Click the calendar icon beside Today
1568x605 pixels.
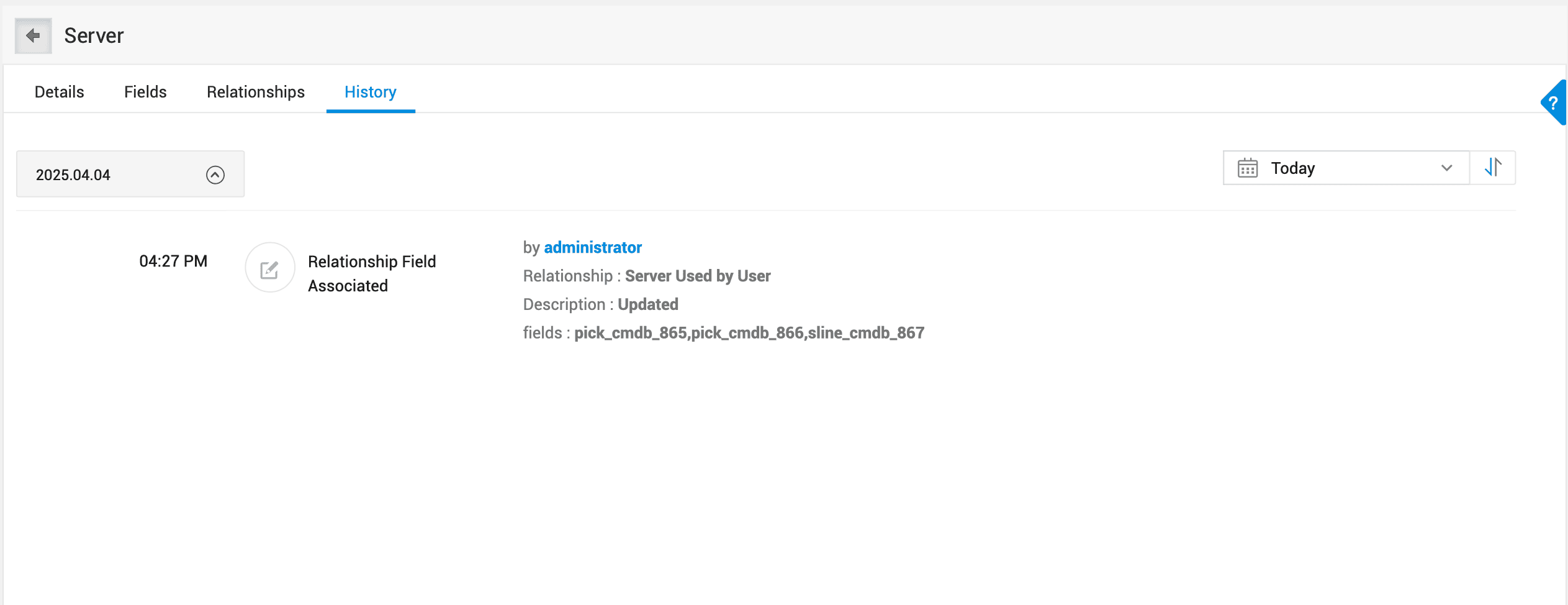tap(1248, 168)
